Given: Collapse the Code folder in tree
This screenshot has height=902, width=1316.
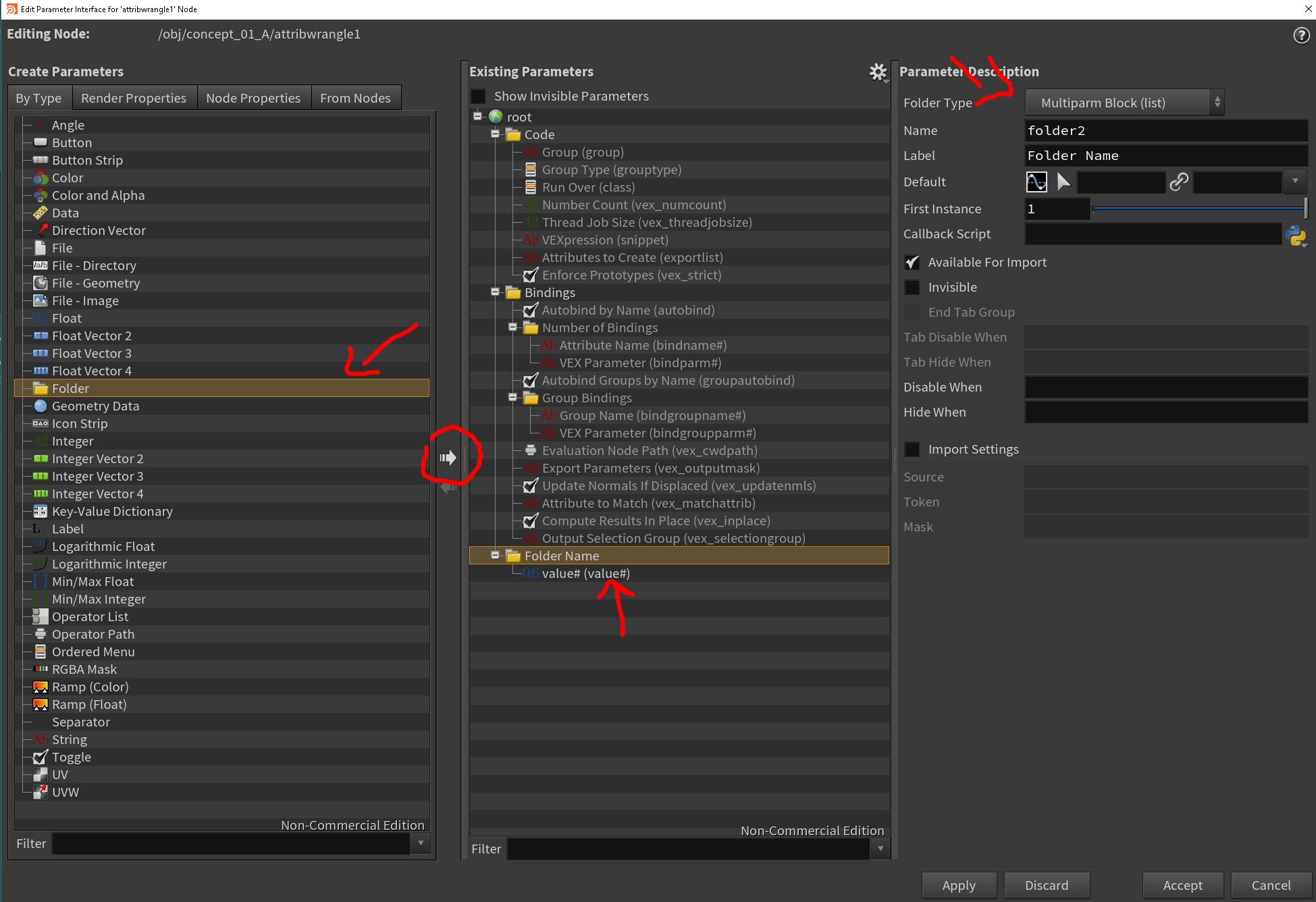Looking at the screenshot, I should [495, 134].
